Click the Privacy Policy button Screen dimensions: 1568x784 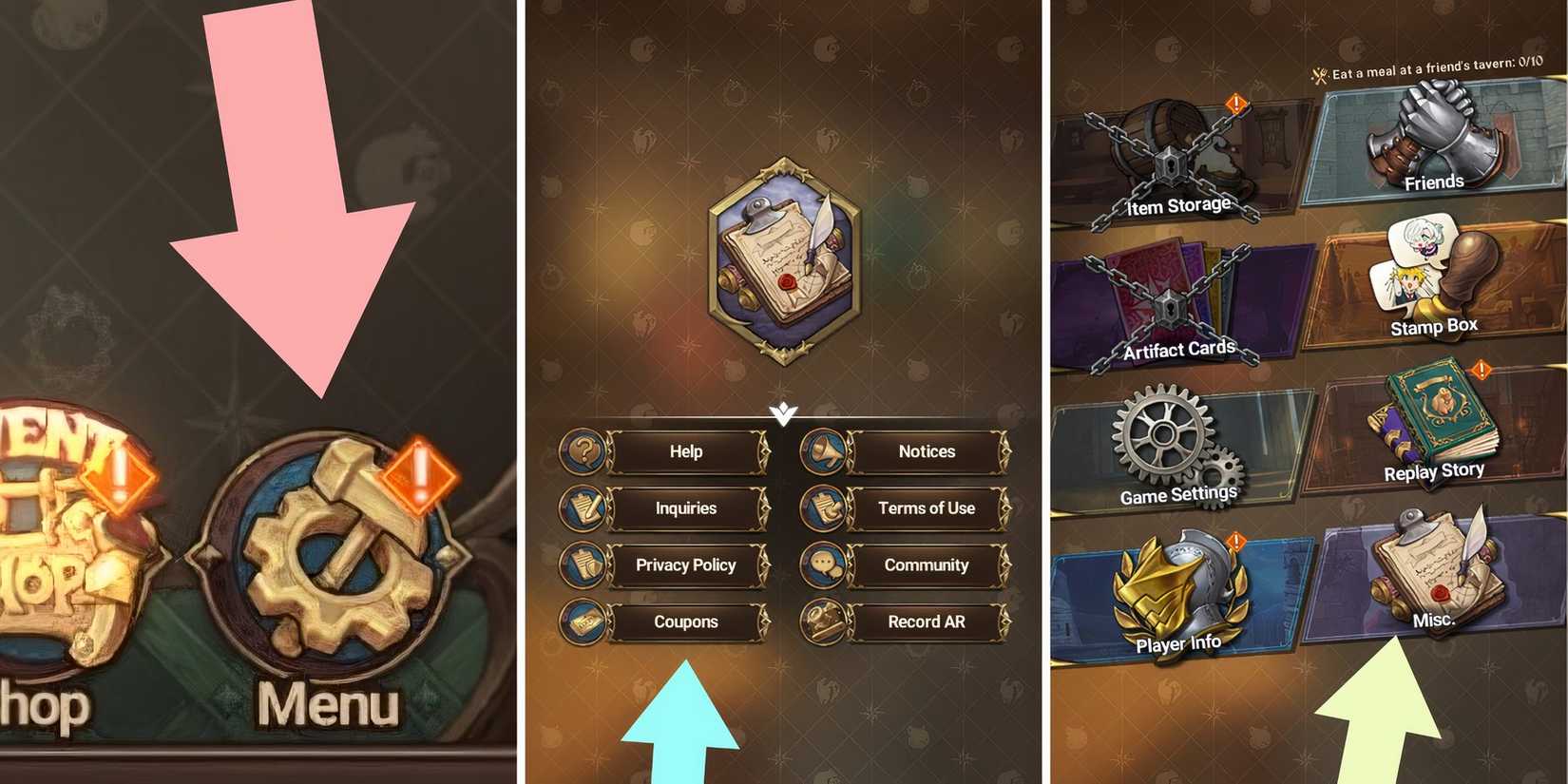point(686,565)
